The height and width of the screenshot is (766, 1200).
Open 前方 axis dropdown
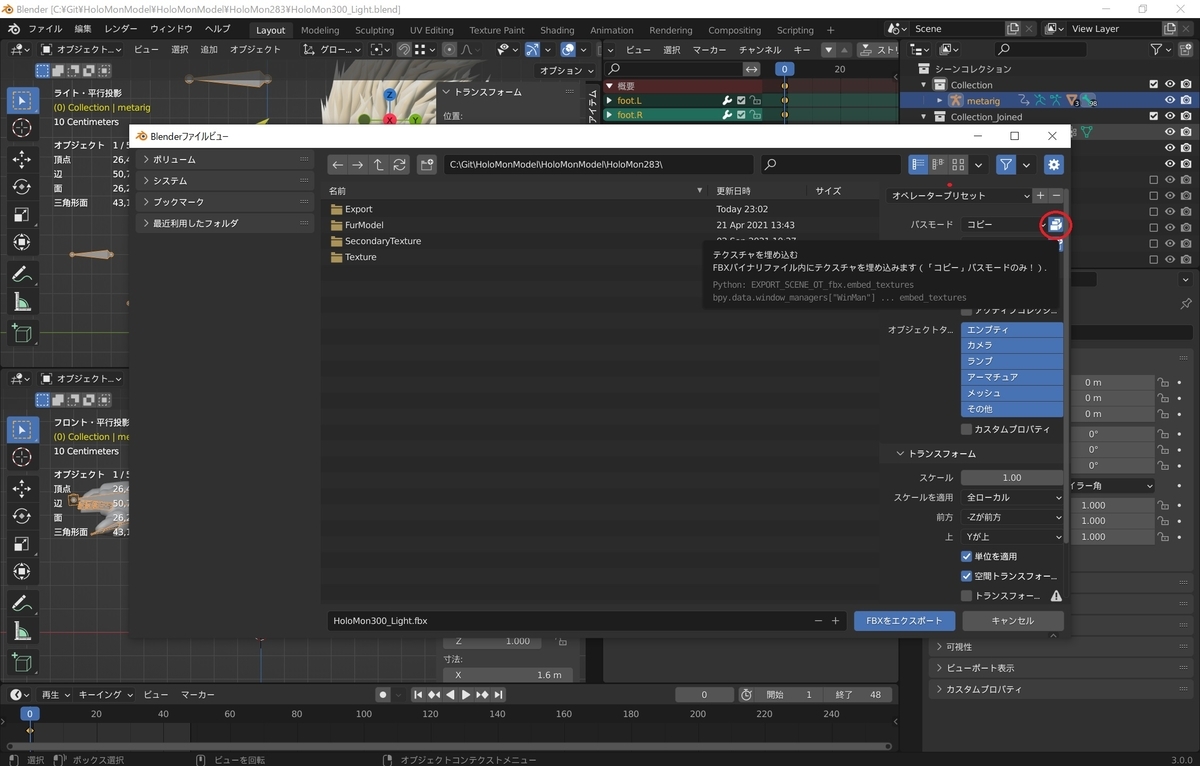[1012, 517]
